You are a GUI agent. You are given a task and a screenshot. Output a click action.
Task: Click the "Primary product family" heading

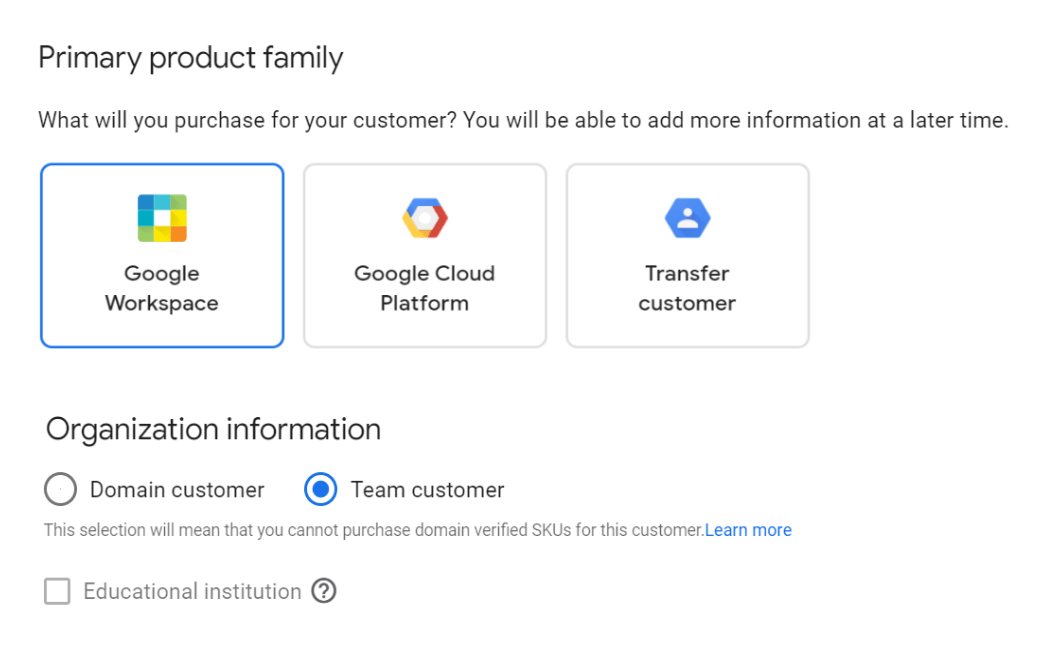[x=190, y=58]
